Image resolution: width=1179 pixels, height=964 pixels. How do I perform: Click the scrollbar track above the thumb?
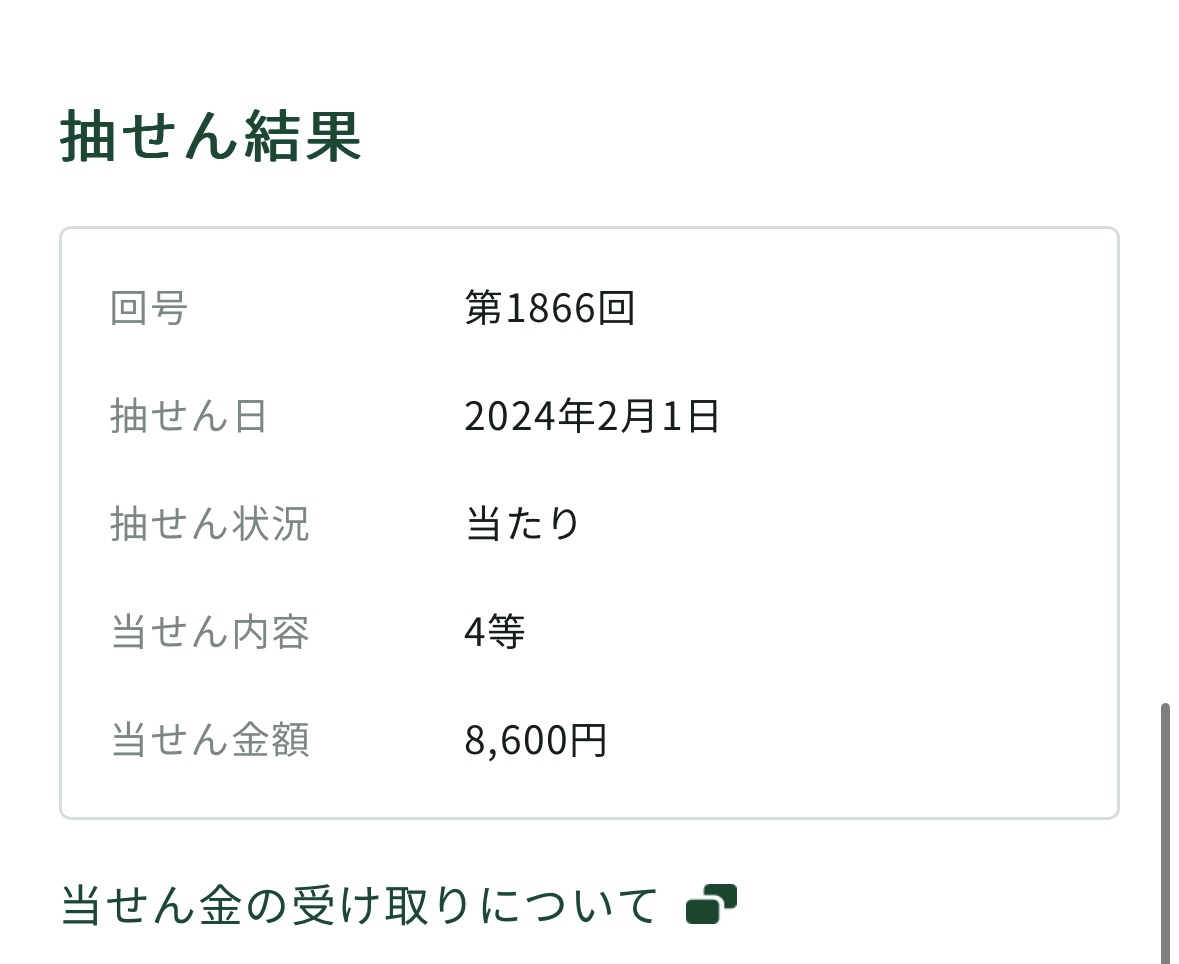pyautogui.click(x=1165, y=400)
